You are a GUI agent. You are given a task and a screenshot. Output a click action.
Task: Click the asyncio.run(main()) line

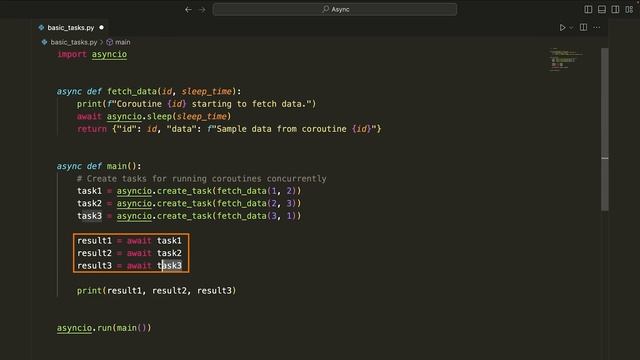(104, 328)
